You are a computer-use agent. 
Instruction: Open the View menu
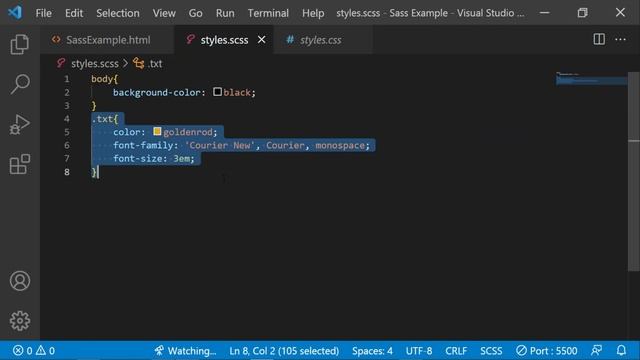pos(164,13)
